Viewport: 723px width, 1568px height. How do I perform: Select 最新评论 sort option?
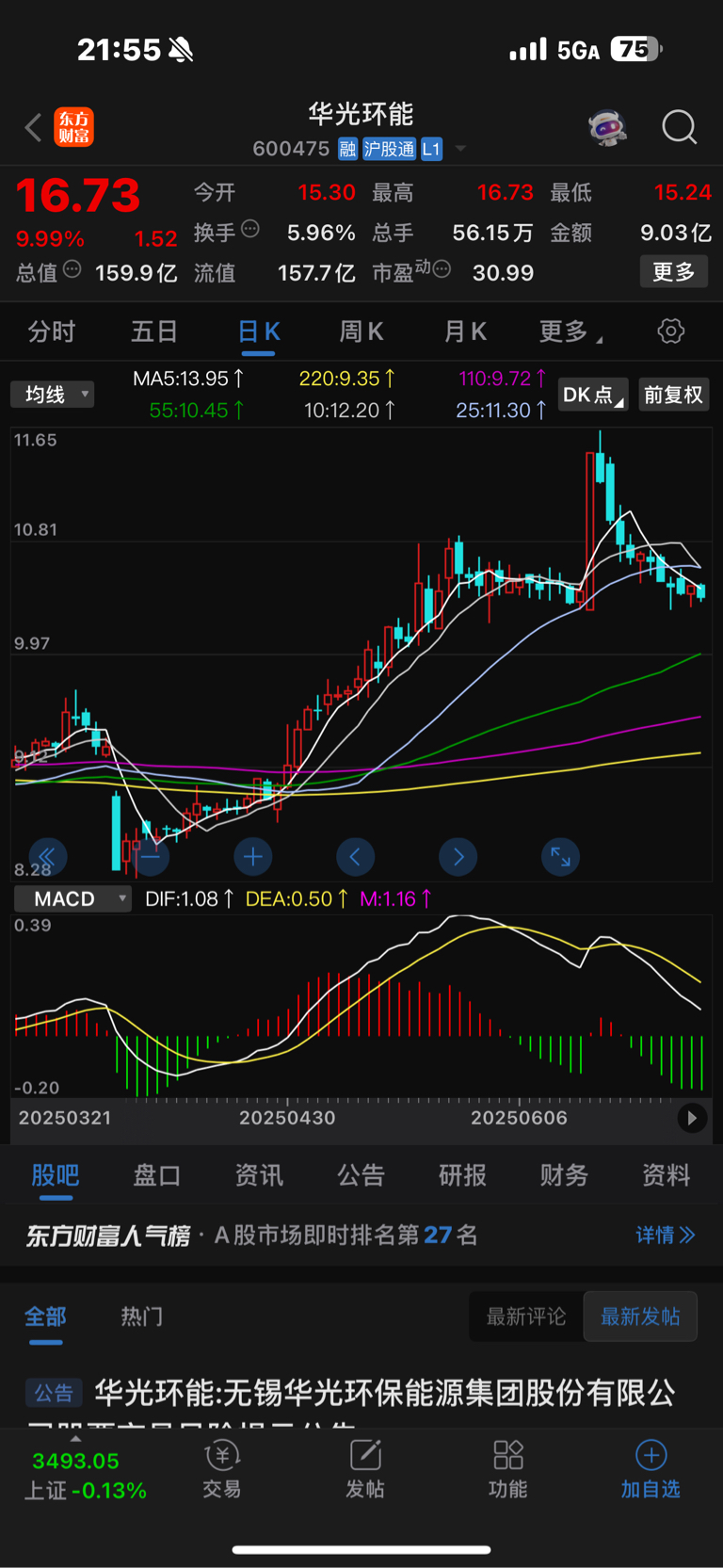click(526, 1317)
